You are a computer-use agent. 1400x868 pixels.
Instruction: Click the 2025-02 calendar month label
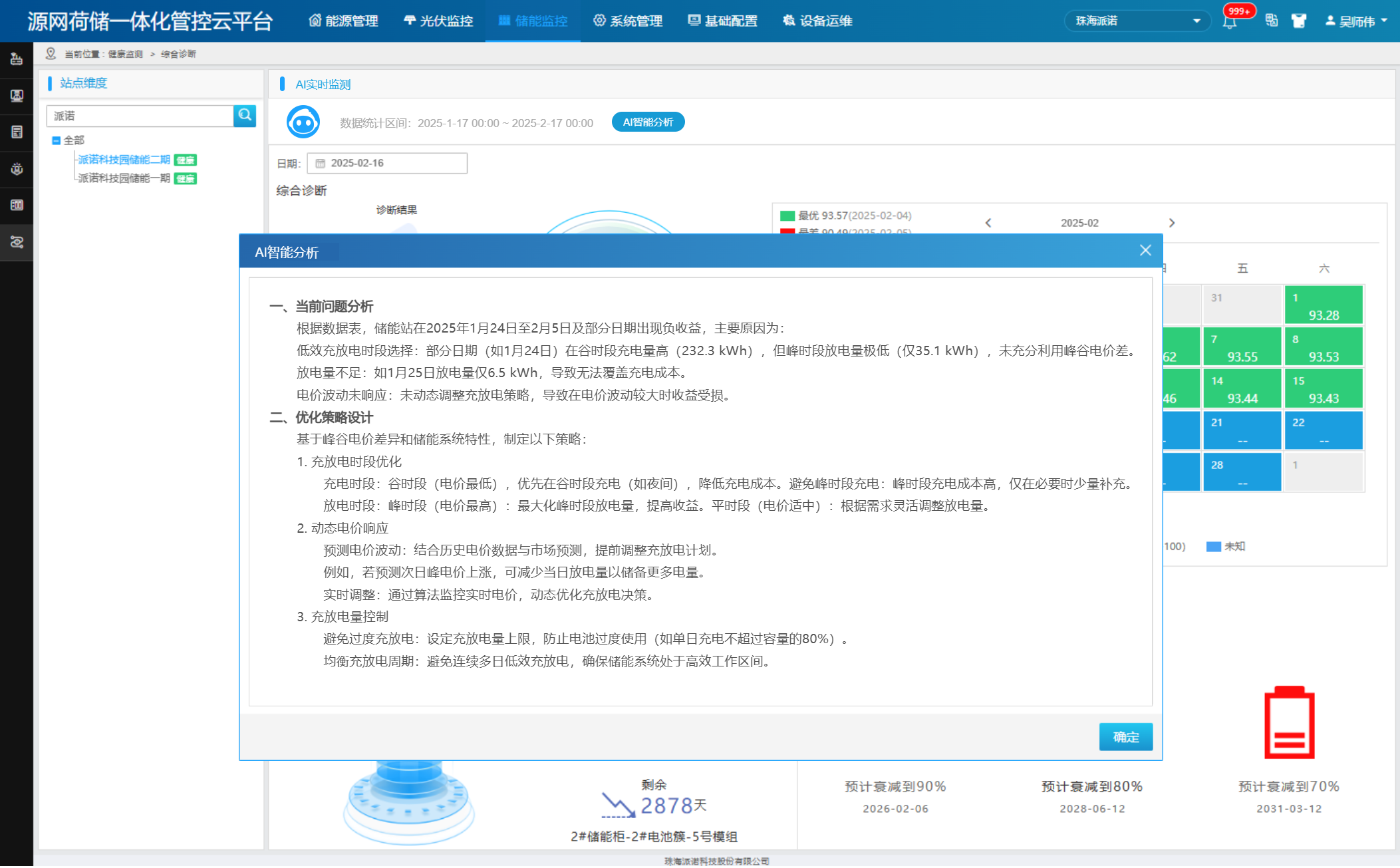(x=1079, y=223)
